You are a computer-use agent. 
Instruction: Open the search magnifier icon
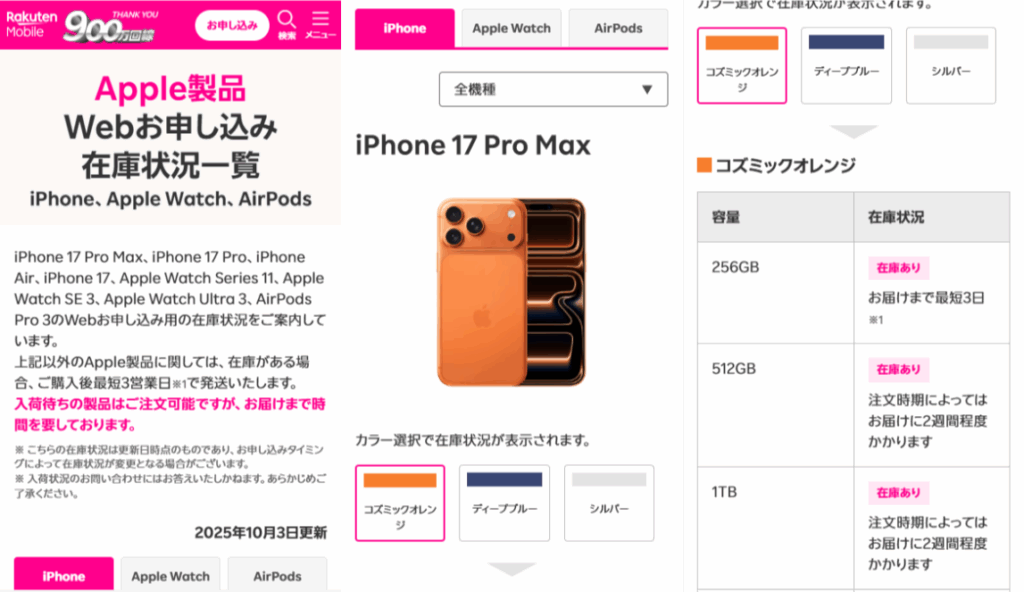pyautogui.click(x=287, y=25)
